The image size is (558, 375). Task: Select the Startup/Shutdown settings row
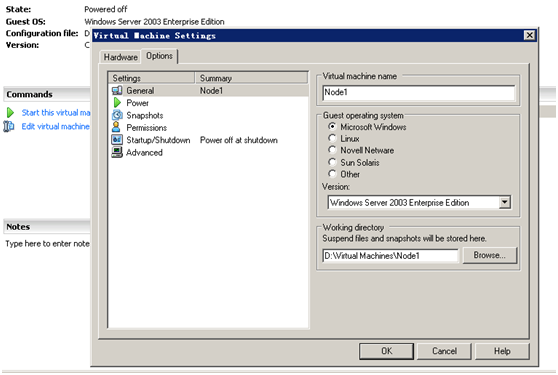(x=208, y=140)
